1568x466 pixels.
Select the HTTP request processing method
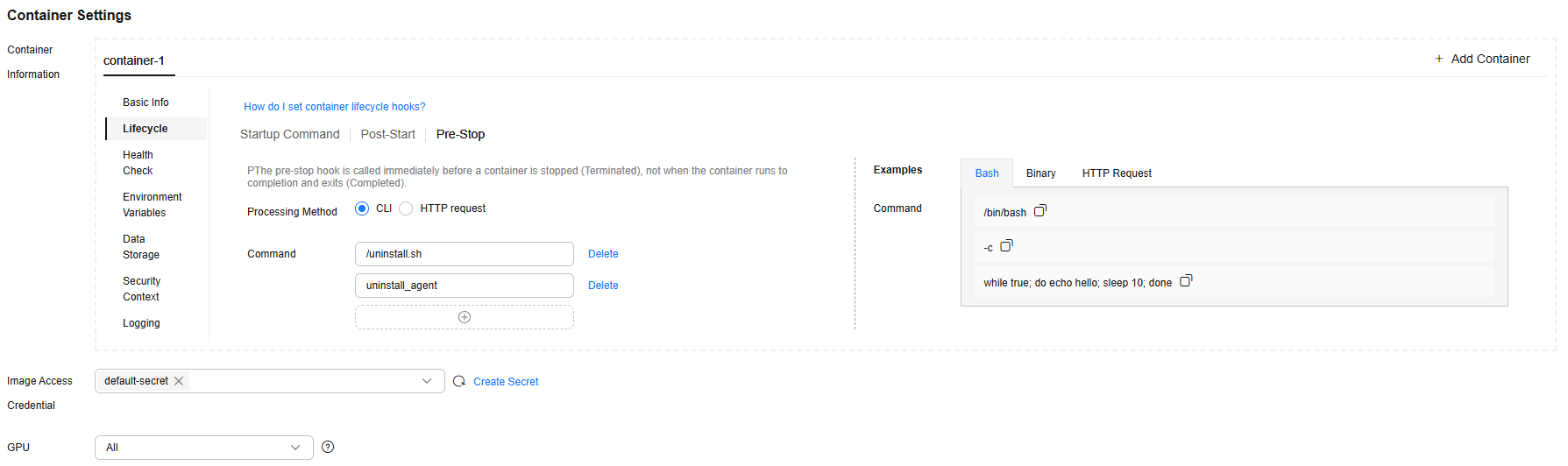pyautogui.click(x=406, y=208)
